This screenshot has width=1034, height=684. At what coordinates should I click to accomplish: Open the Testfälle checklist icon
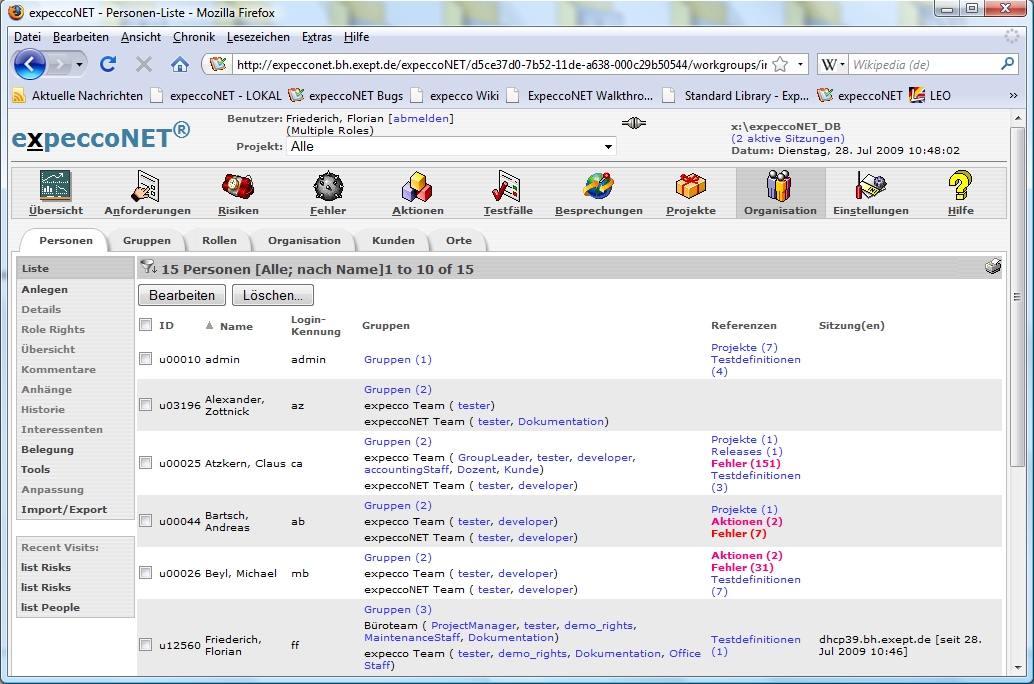coord(507,185)
